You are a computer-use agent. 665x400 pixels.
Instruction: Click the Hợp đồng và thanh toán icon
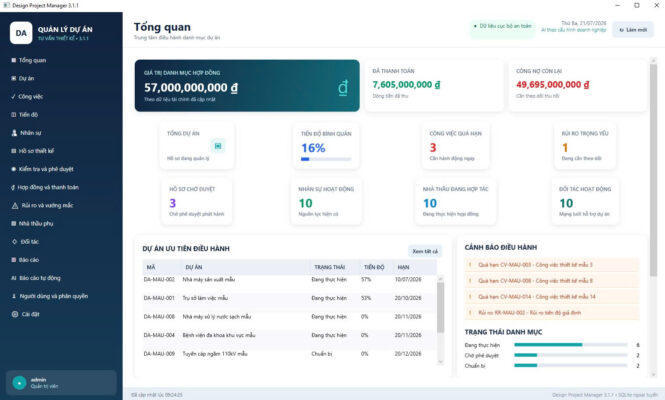[x=13, y=187]
